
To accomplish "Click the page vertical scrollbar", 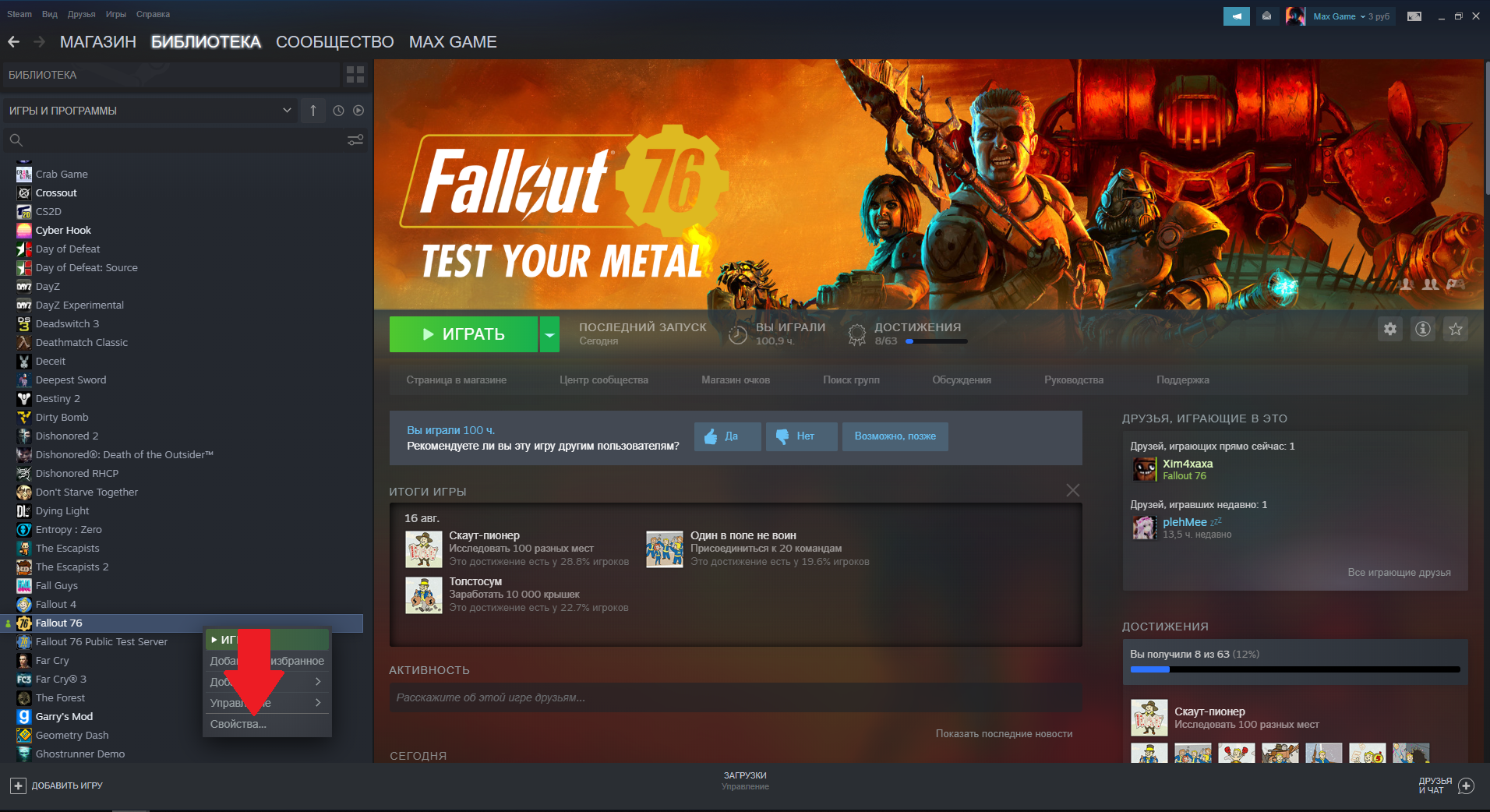I will (1487, 129).
